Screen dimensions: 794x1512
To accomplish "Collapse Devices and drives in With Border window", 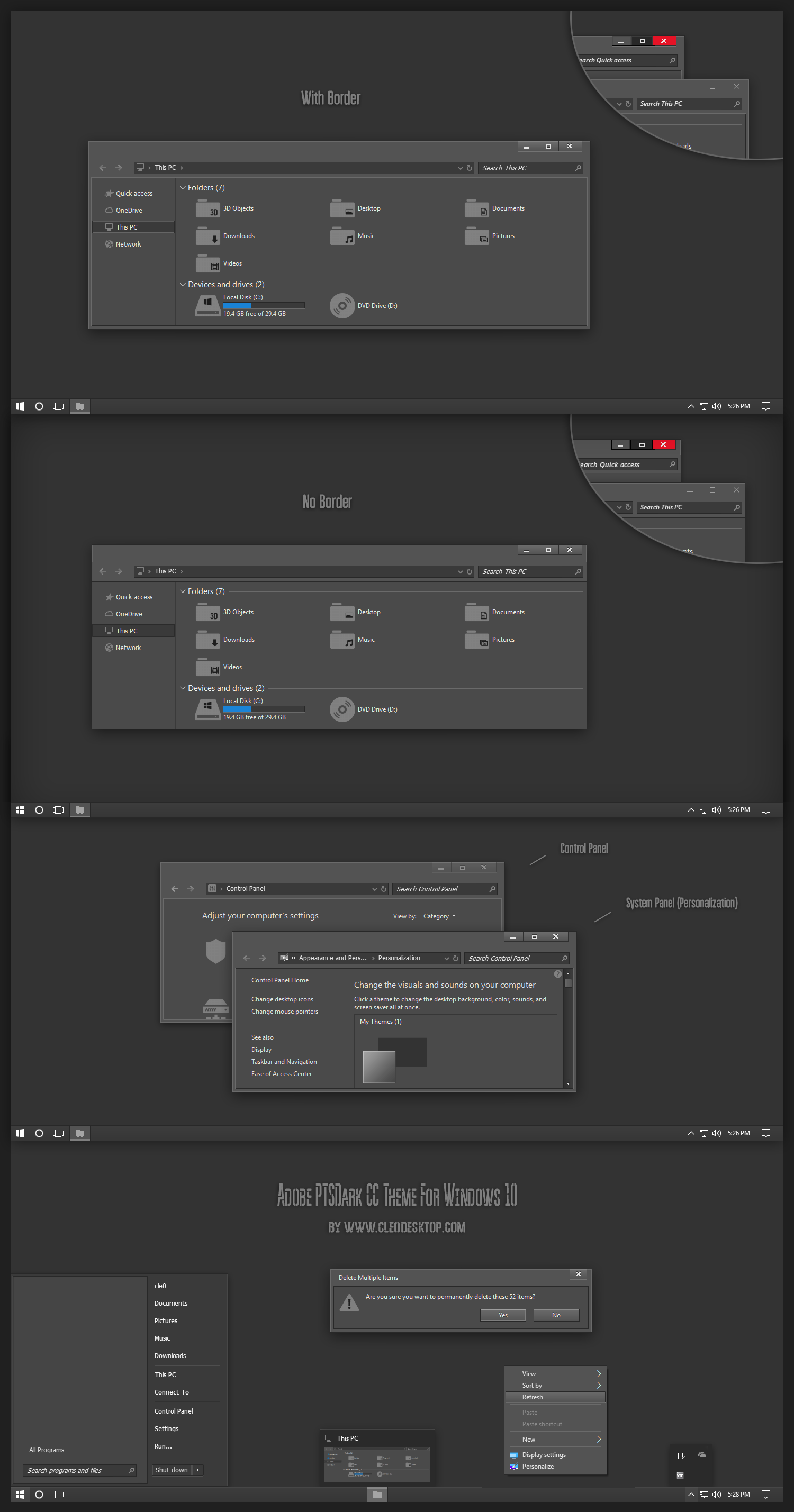I will point(183,285).
